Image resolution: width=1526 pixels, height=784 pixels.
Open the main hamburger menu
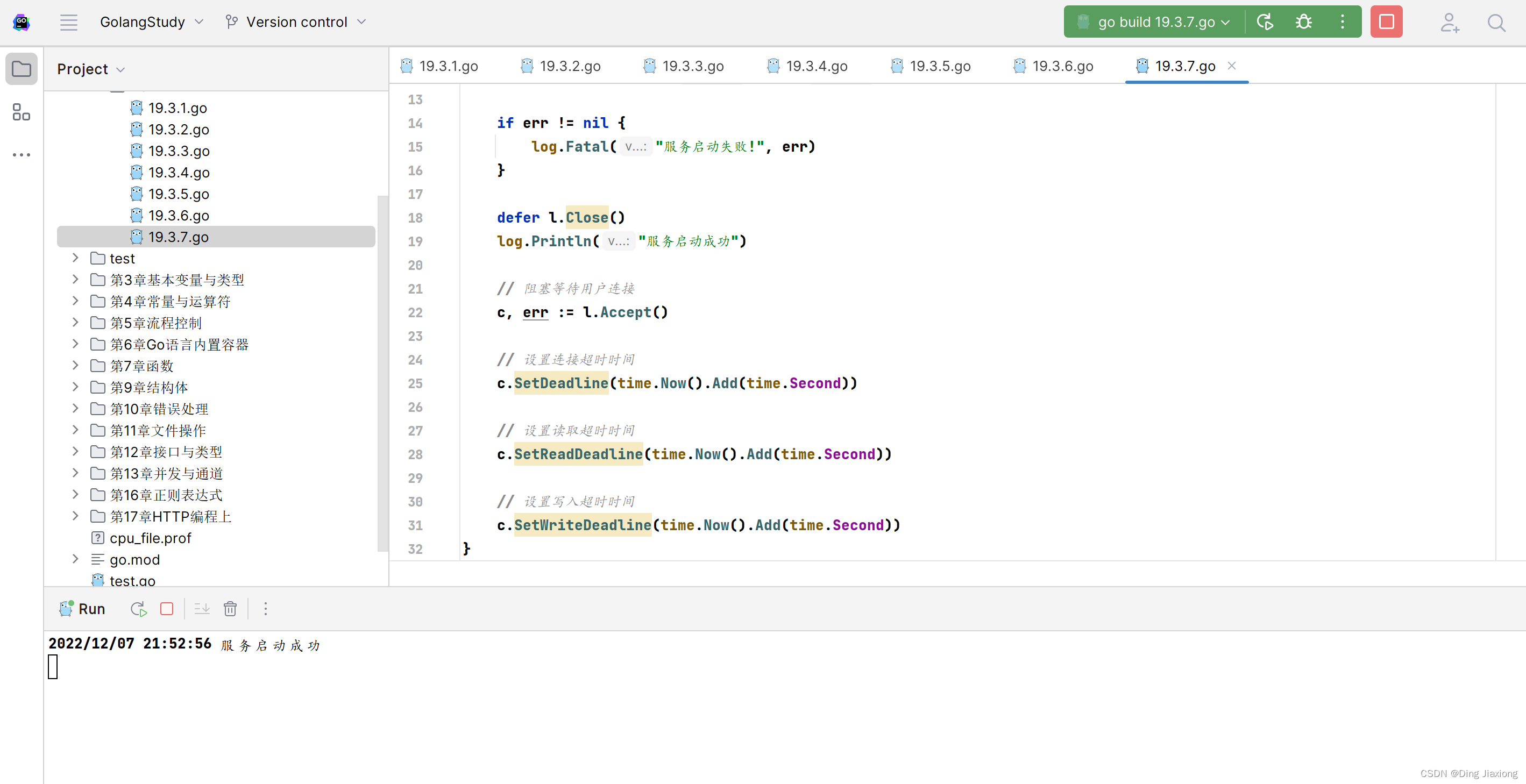point(69,23)
